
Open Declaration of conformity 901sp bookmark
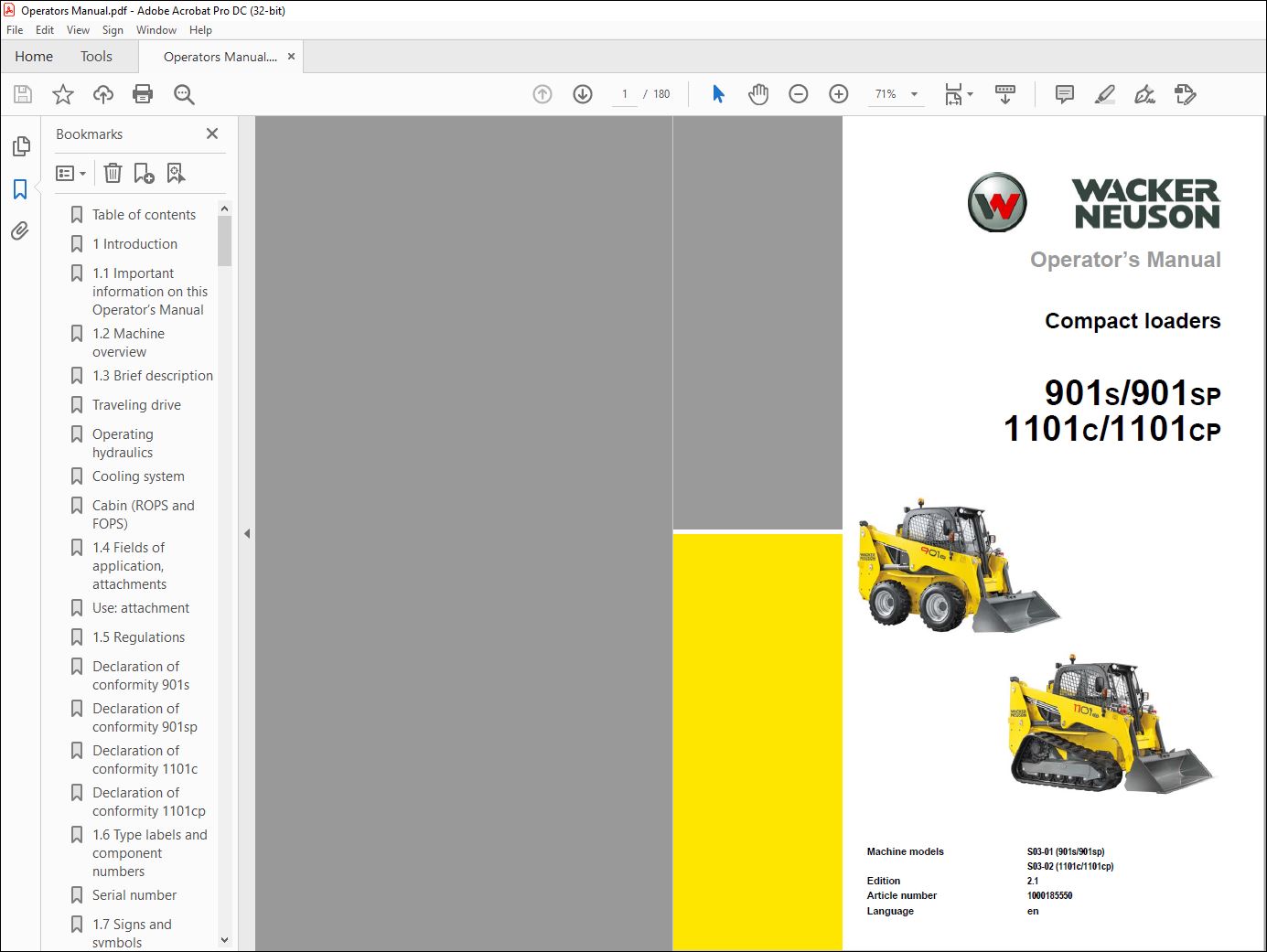145,718
